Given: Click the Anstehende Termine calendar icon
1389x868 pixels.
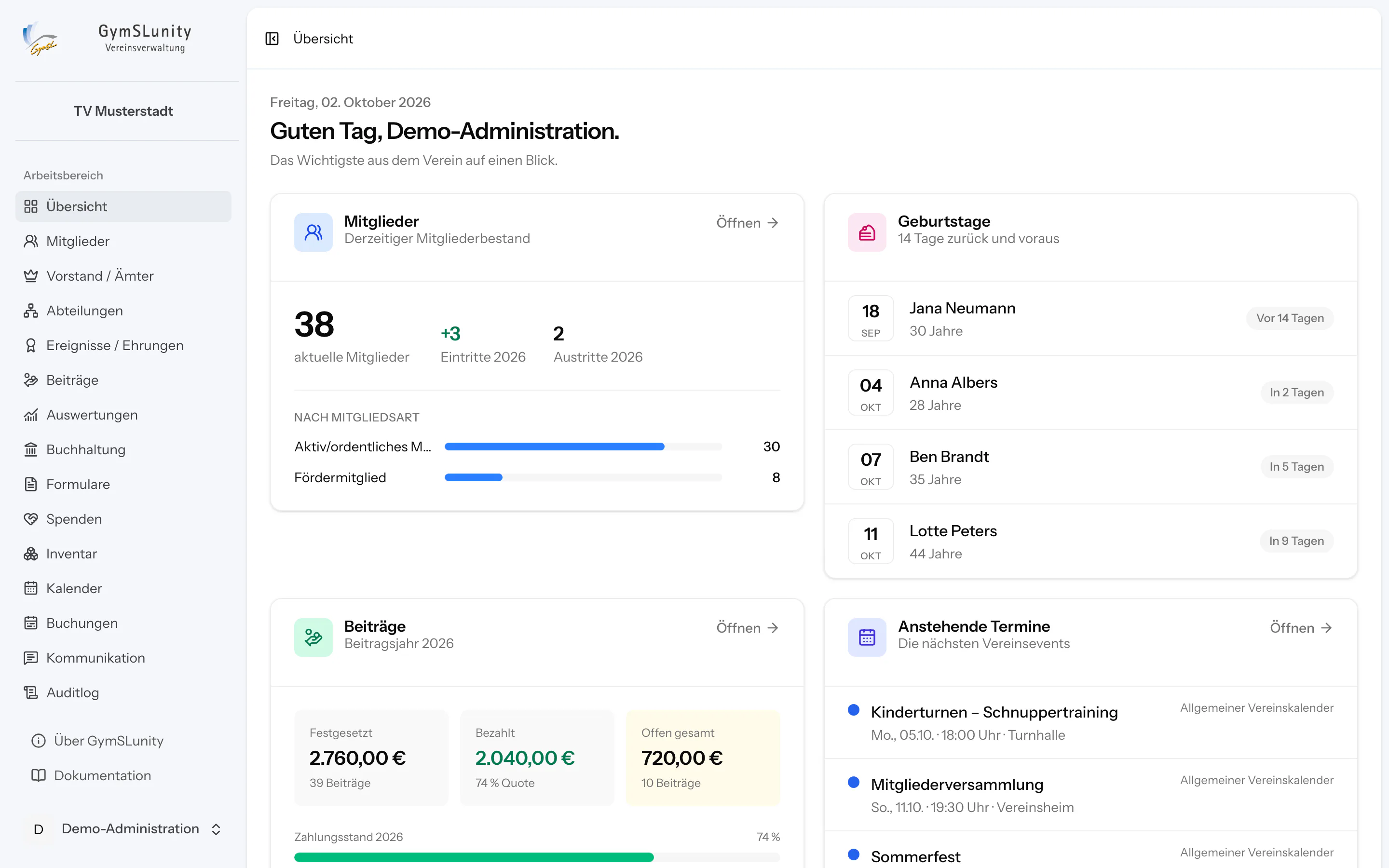Looking at the screenshot, I should [x=867, y=637].
